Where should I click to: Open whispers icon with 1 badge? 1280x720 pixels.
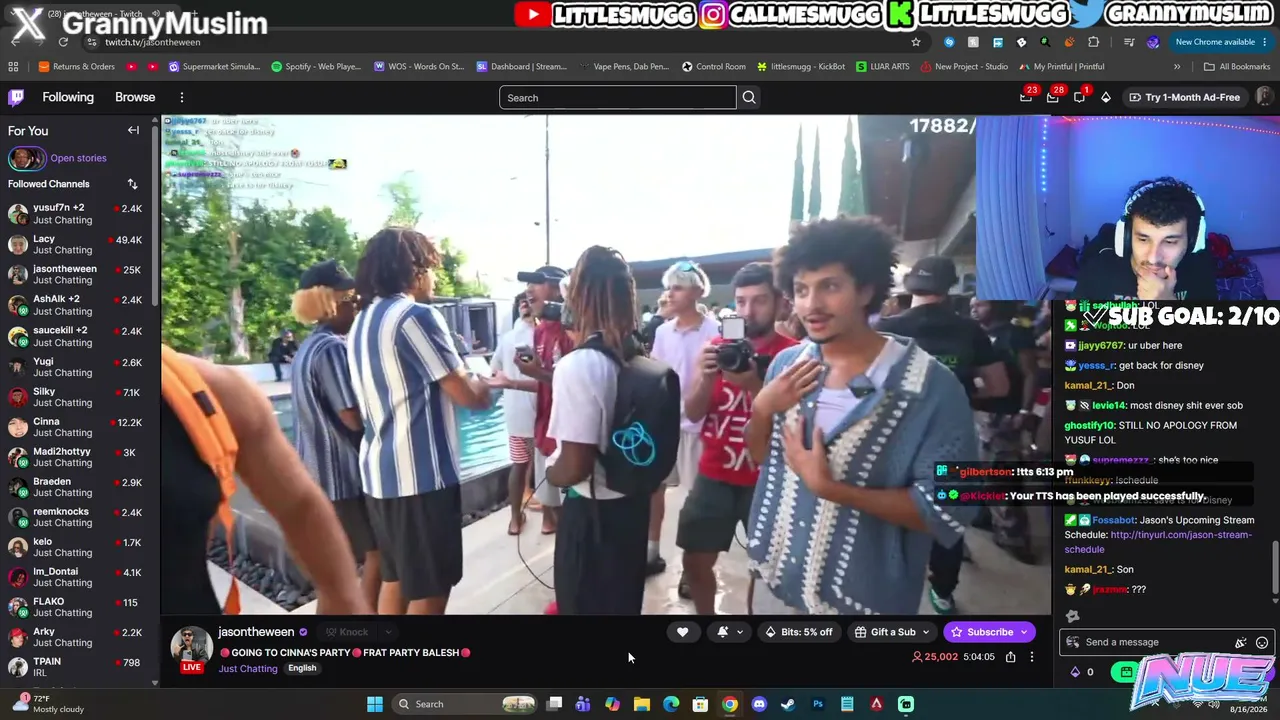pyautogui.click(x=1079, y=97)
